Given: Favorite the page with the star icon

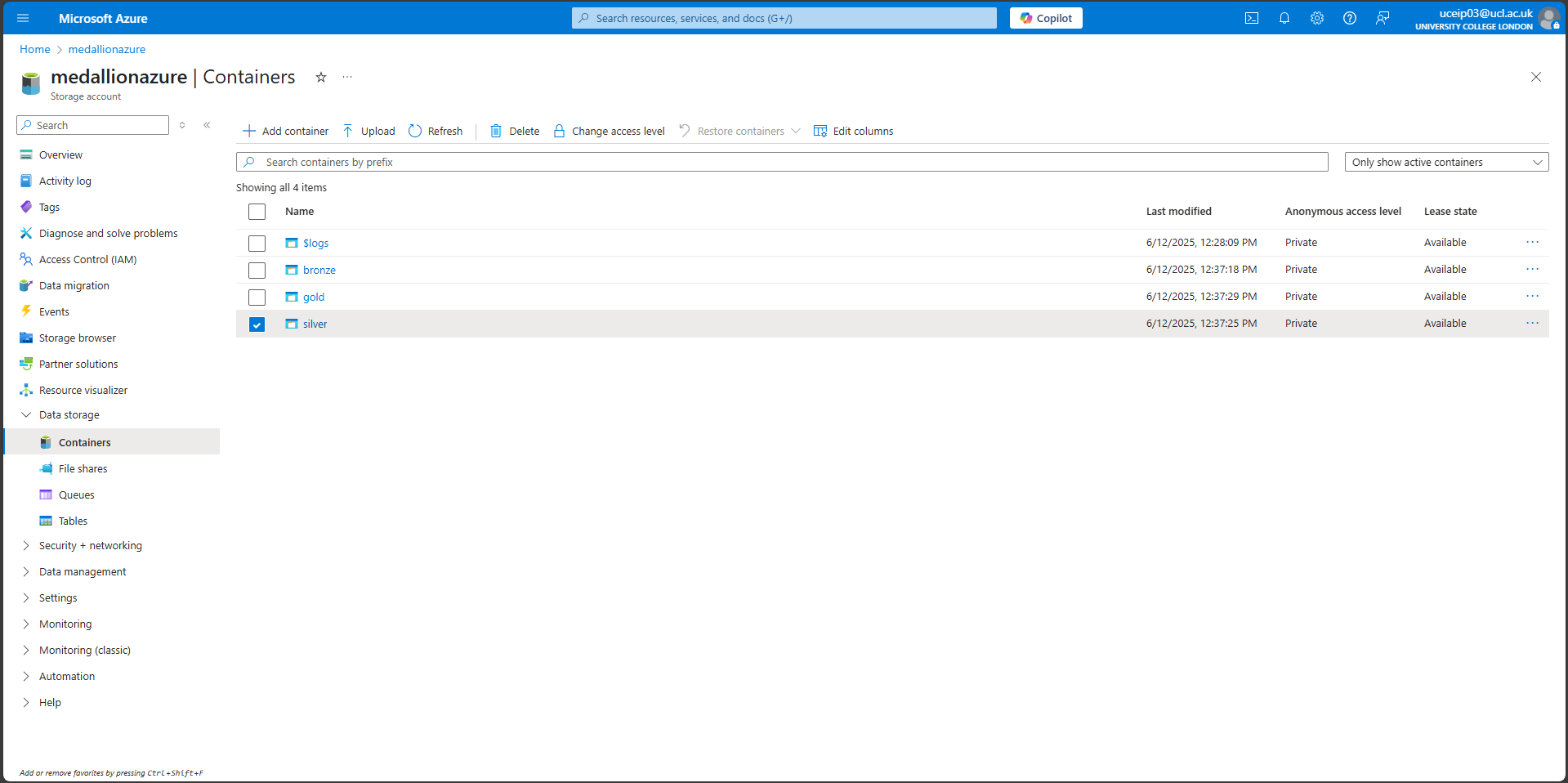Looking at the screenshot, I should click(321, 77).
